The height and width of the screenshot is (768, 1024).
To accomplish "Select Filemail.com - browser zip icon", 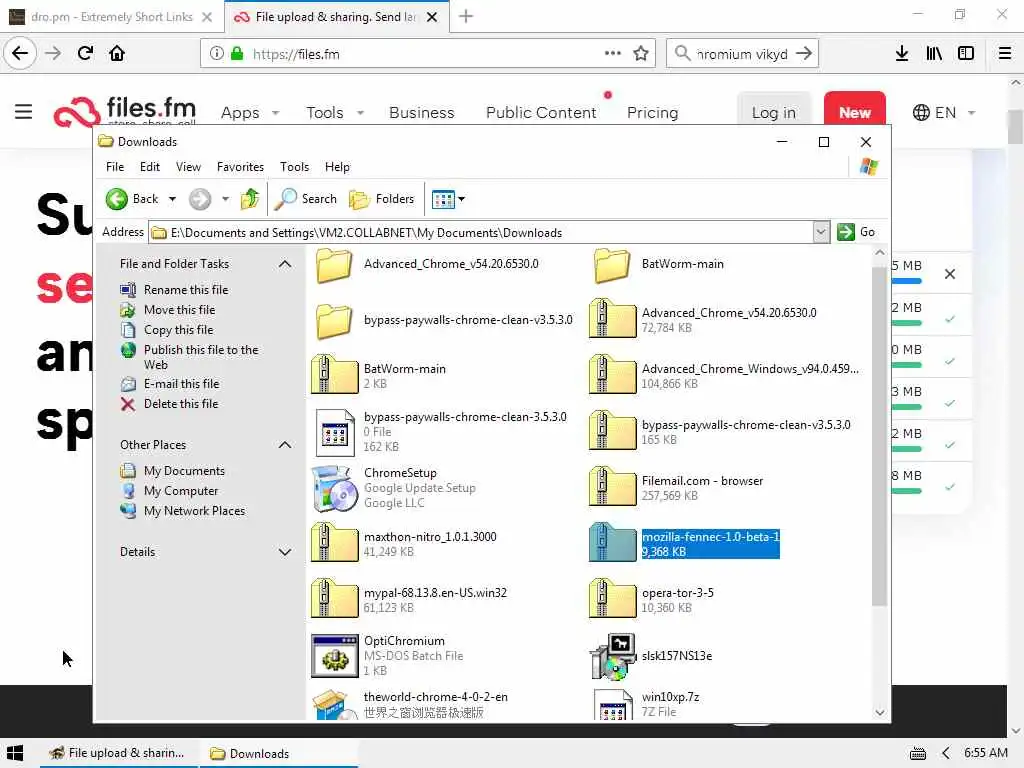I will click(x=612, y=487).
